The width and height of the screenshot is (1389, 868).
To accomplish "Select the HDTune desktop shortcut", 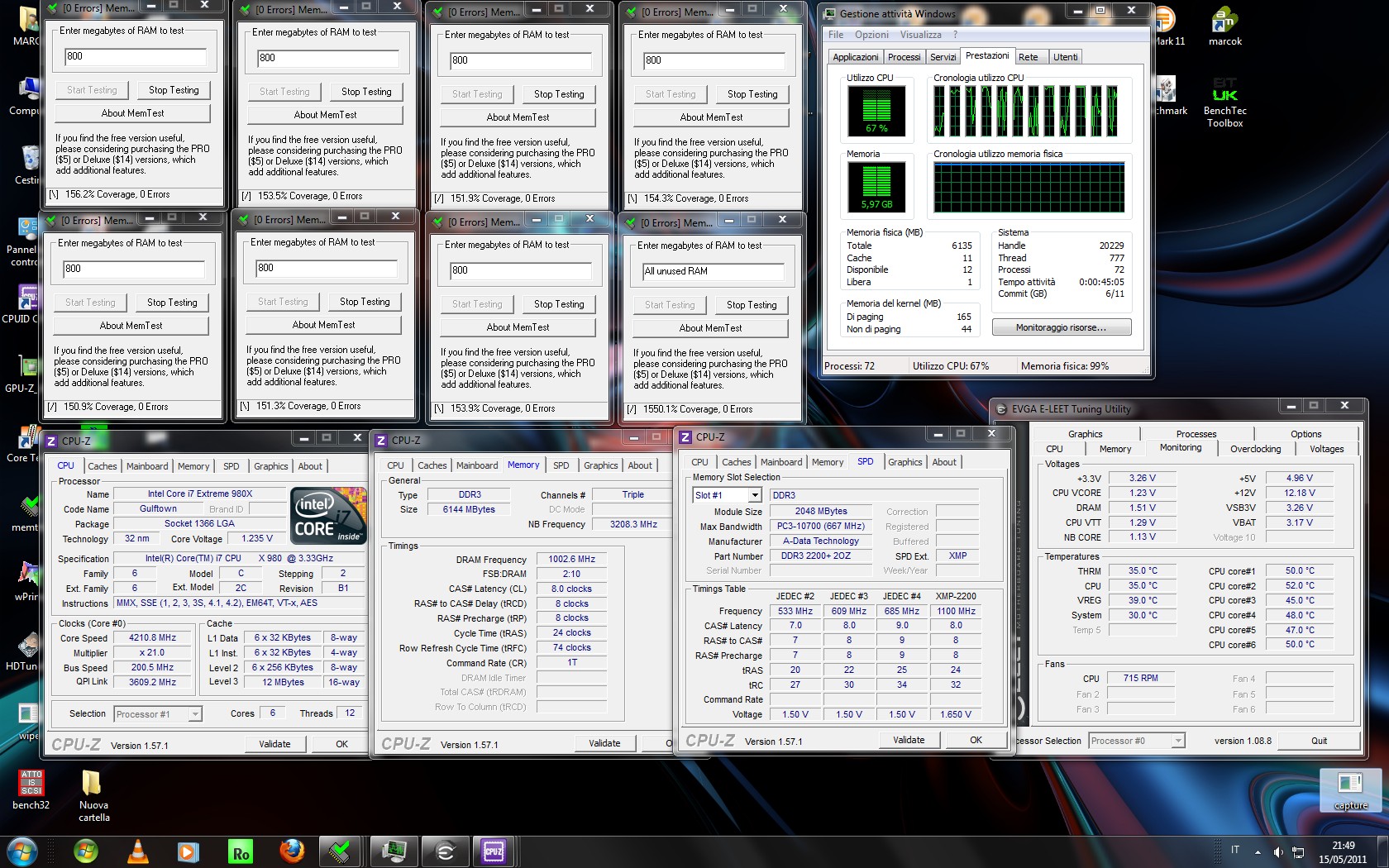I will [x=23, y=651].
